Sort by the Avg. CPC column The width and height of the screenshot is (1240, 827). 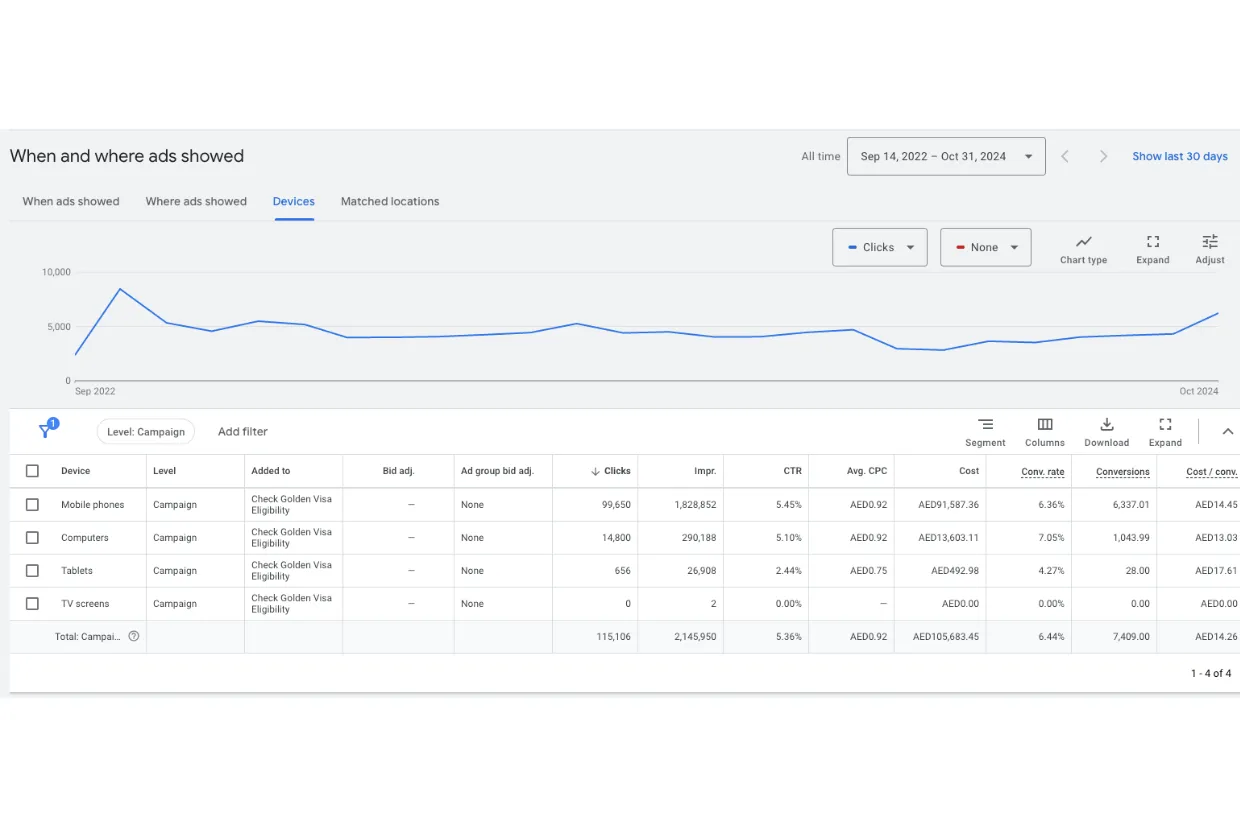point(866,471)
